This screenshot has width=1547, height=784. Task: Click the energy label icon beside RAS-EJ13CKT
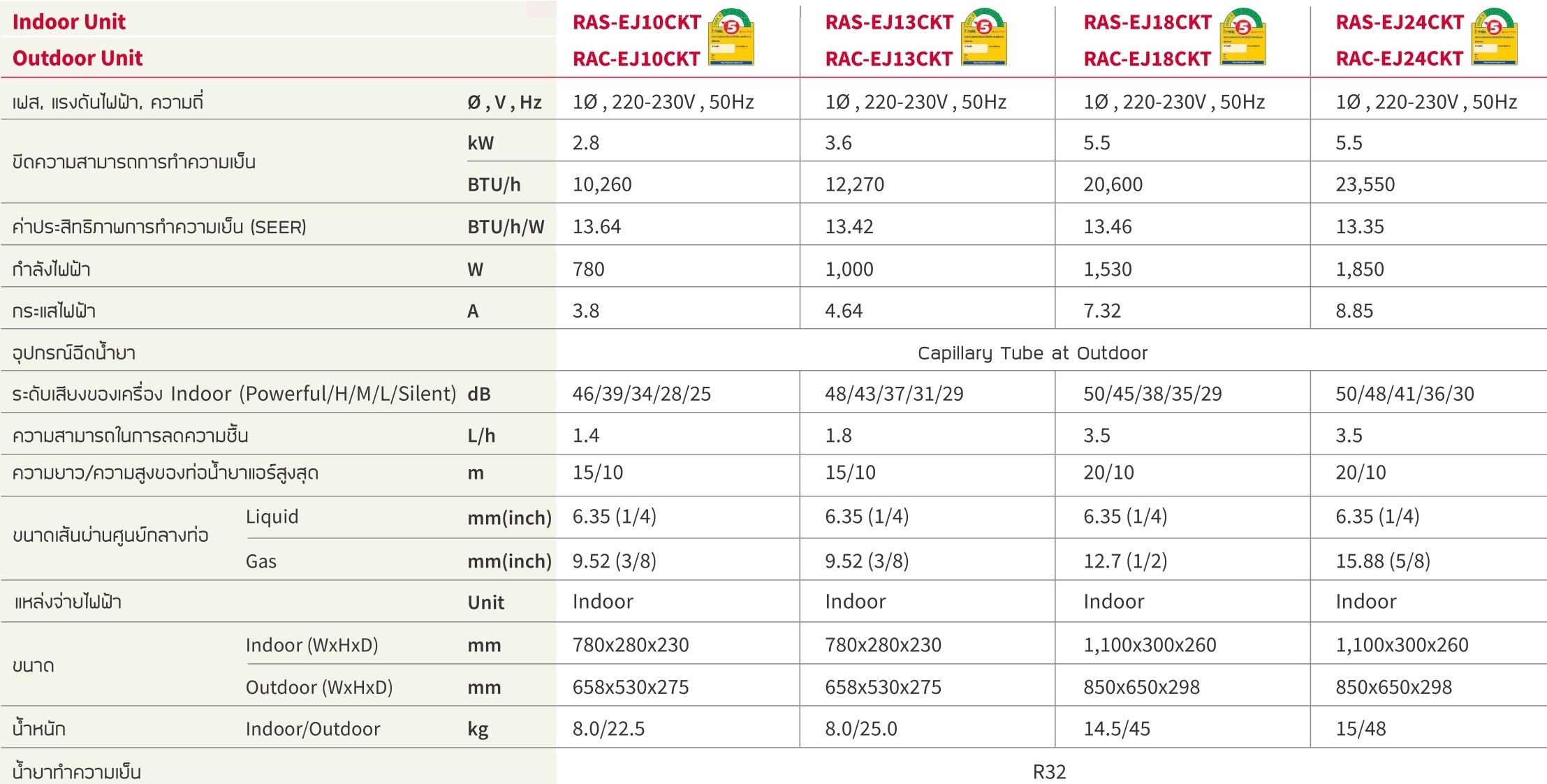tap(985, 37)
